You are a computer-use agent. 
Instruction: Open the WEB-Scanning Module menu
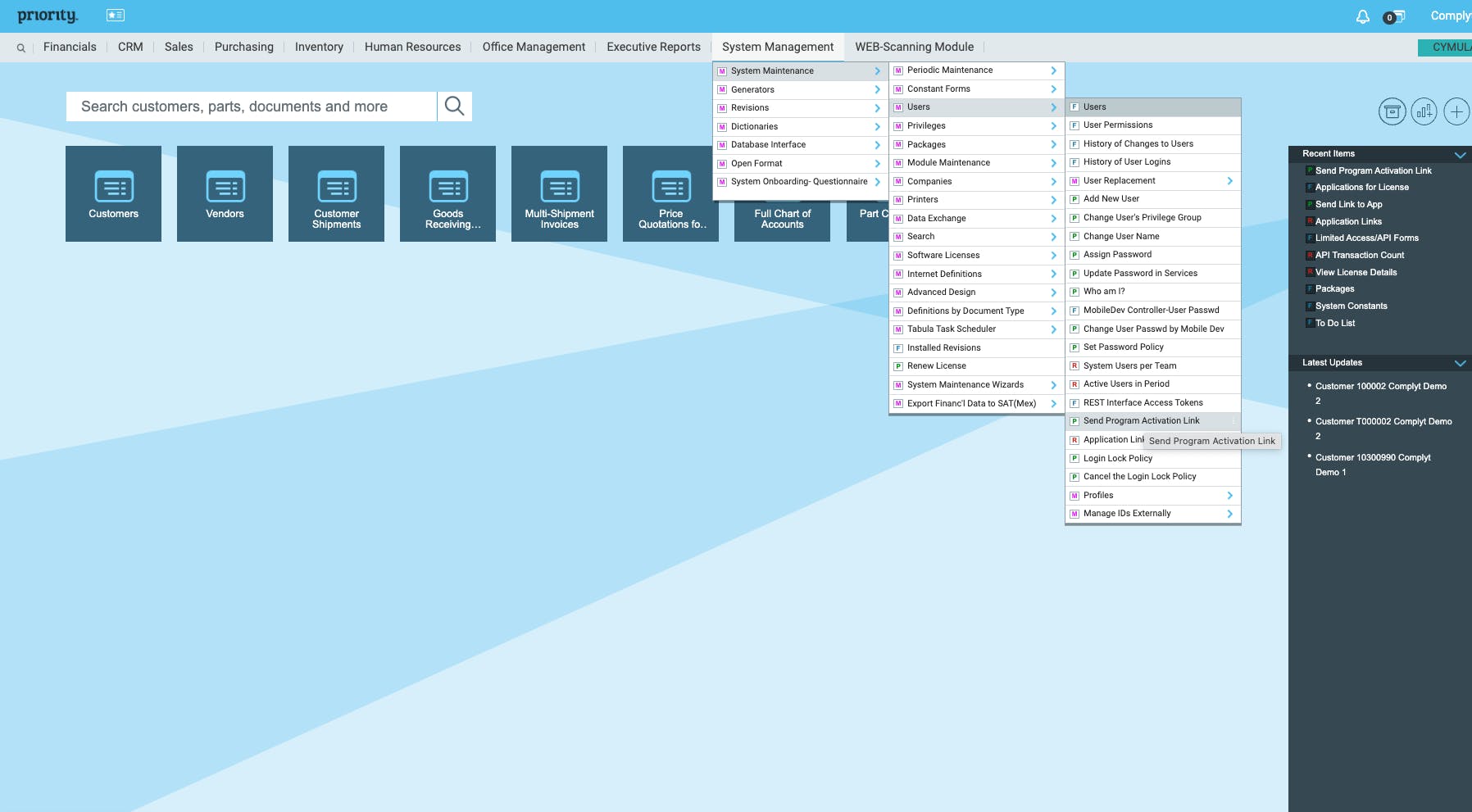pos(915,47)
